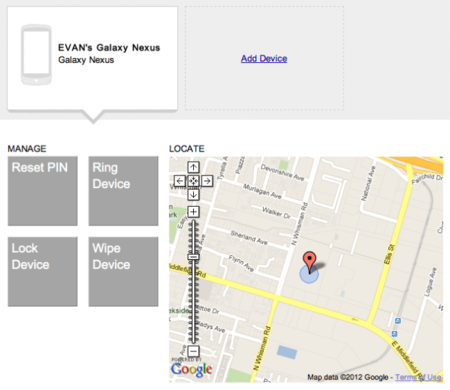Click the blue accuracy circle on map
This screenshot has width=450, height=390.
pyautogui.click(x=309, y=274)
